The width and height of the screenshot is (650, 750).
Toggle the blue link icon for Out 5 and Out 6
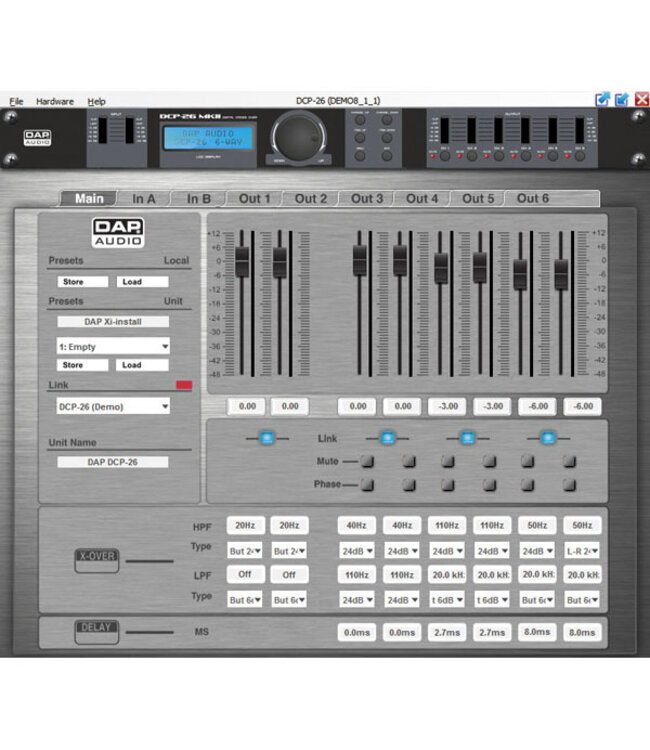click(x=548, y=438)
